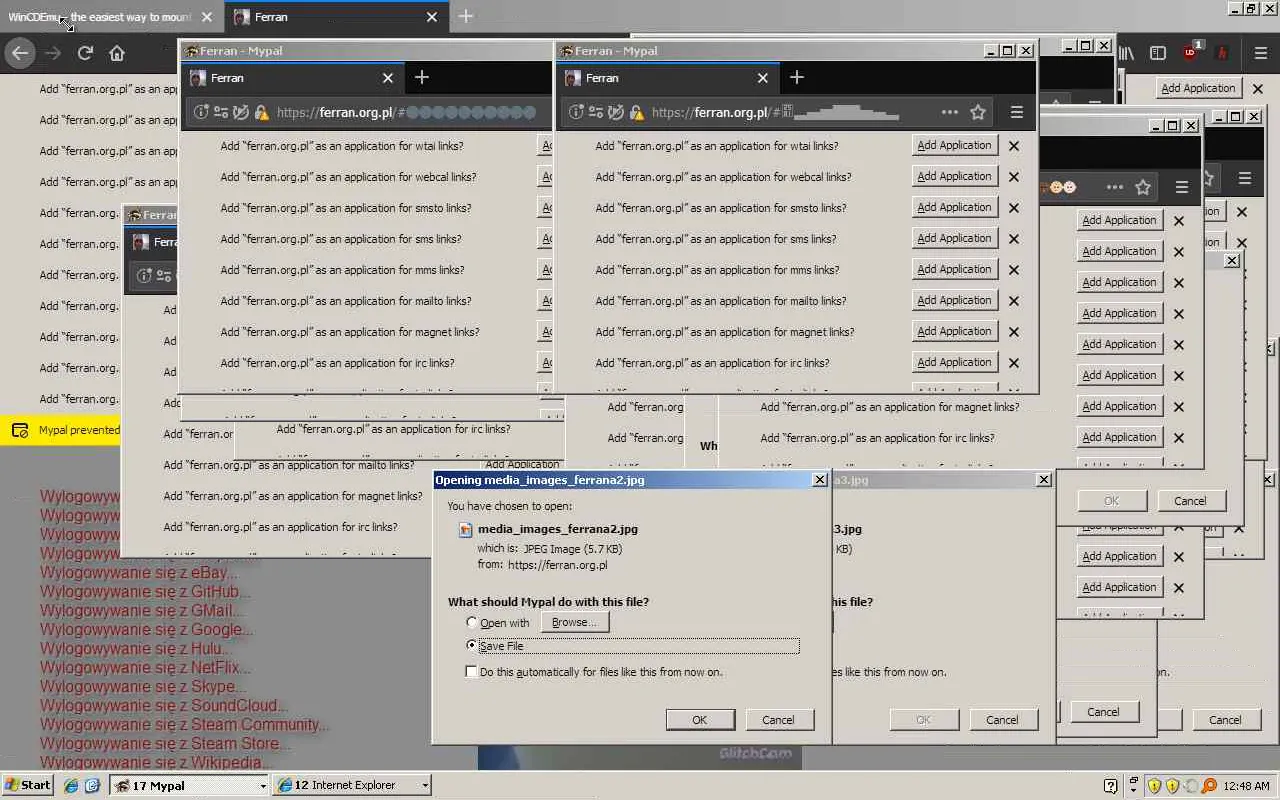Expand the '17 Mypal' taskbar group
Viewport: 1280px width, 800px height.
click(x=190, y=786)
